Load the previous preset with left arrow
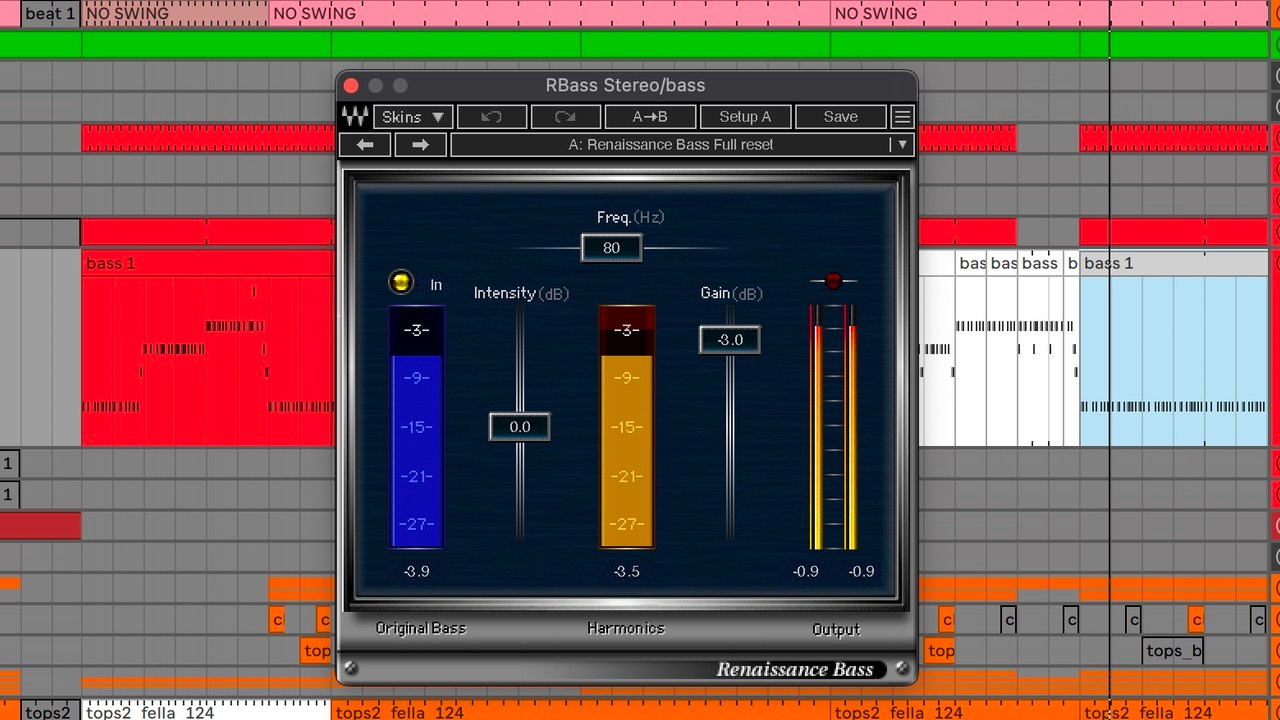 [365, 145]
